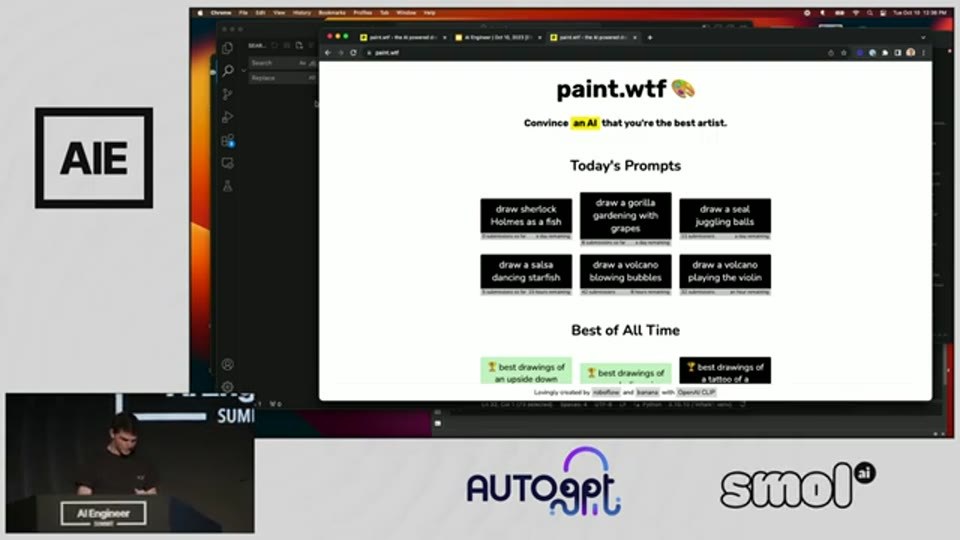
Task: Open prompt draw a volcano blowing bubbles
Action: (x=625, y=271)
